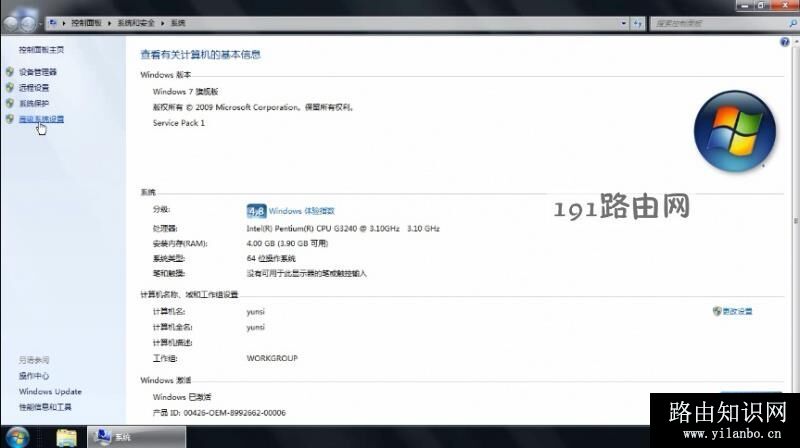Select the Windows 7 Ultimate edition text
The height and width of the screenshot is (448, 800).
click(185, 92)
